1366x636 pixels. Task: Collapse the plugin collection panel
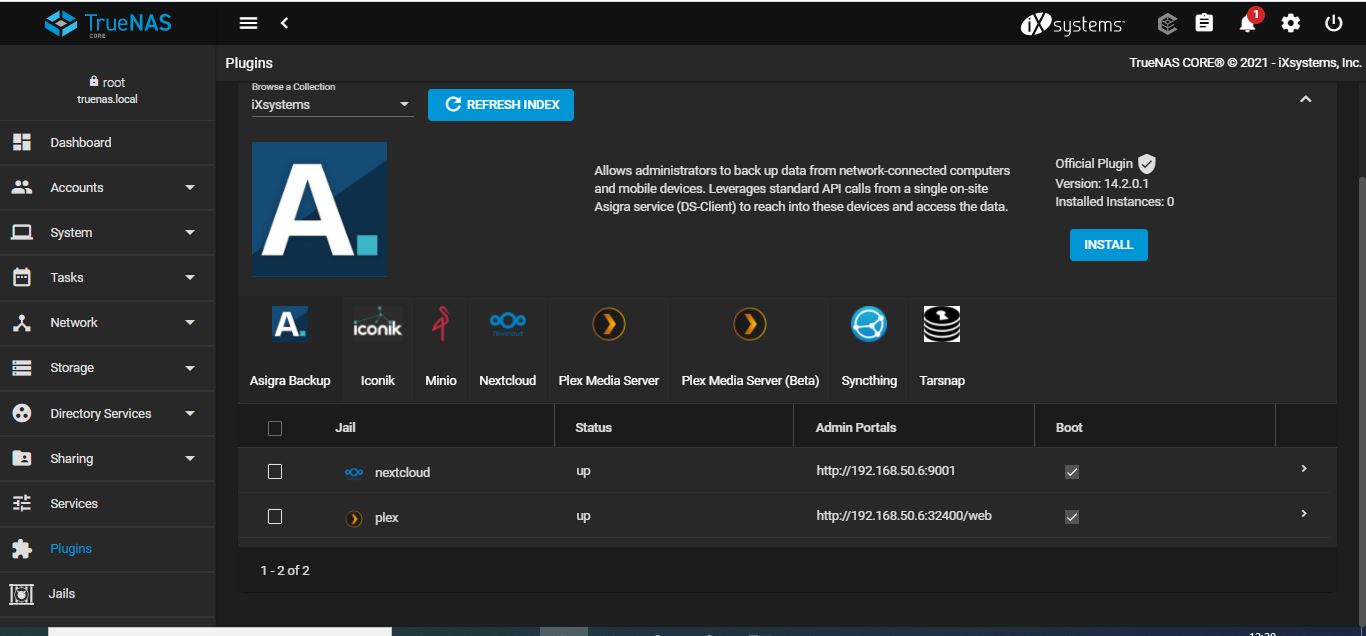1305,99
